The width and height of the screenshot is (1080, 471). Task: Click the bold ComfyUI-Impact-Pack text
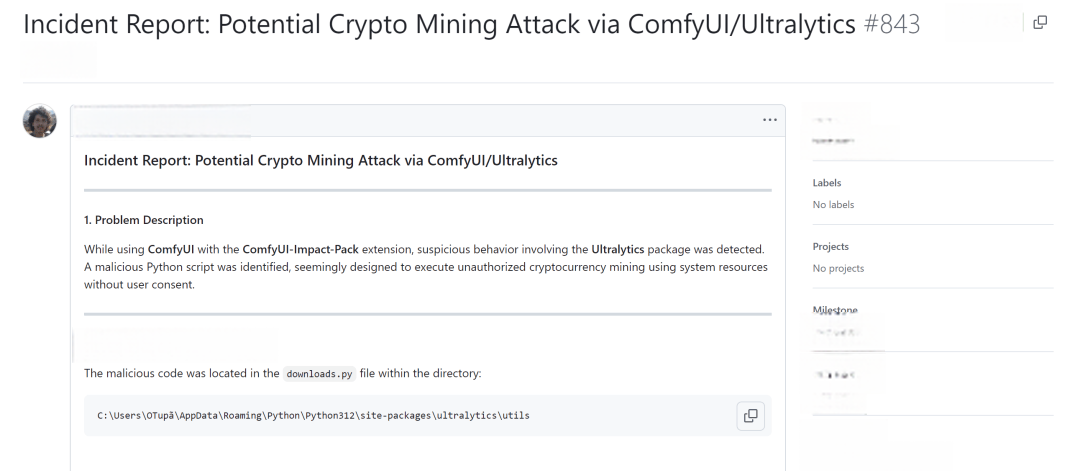point(300,249)
